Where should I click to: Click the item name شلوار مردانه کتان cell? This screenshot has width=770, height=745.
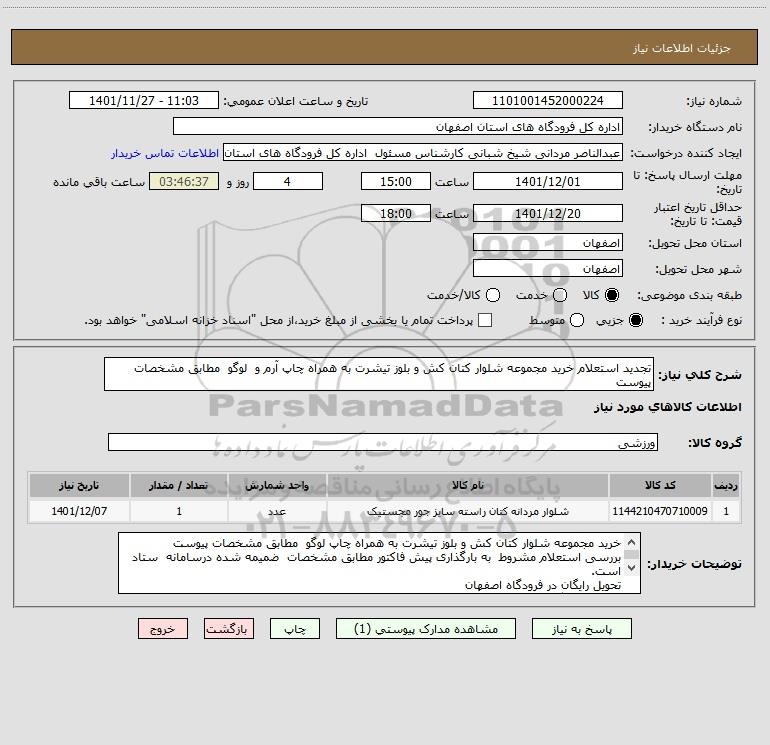coord(468,511)
